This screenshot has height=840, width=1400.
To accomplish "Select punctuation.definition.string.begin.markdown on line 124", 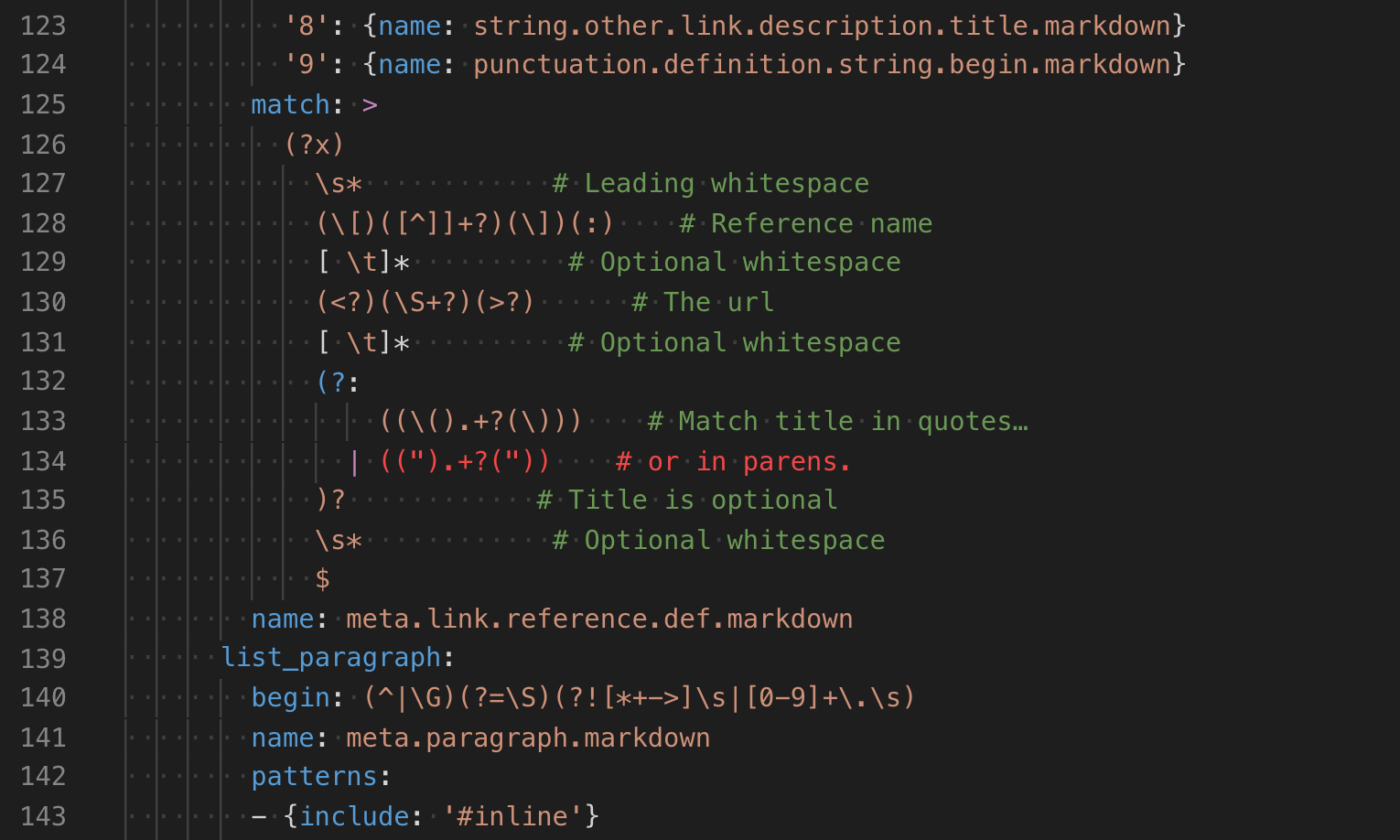I will pos(824,64).
